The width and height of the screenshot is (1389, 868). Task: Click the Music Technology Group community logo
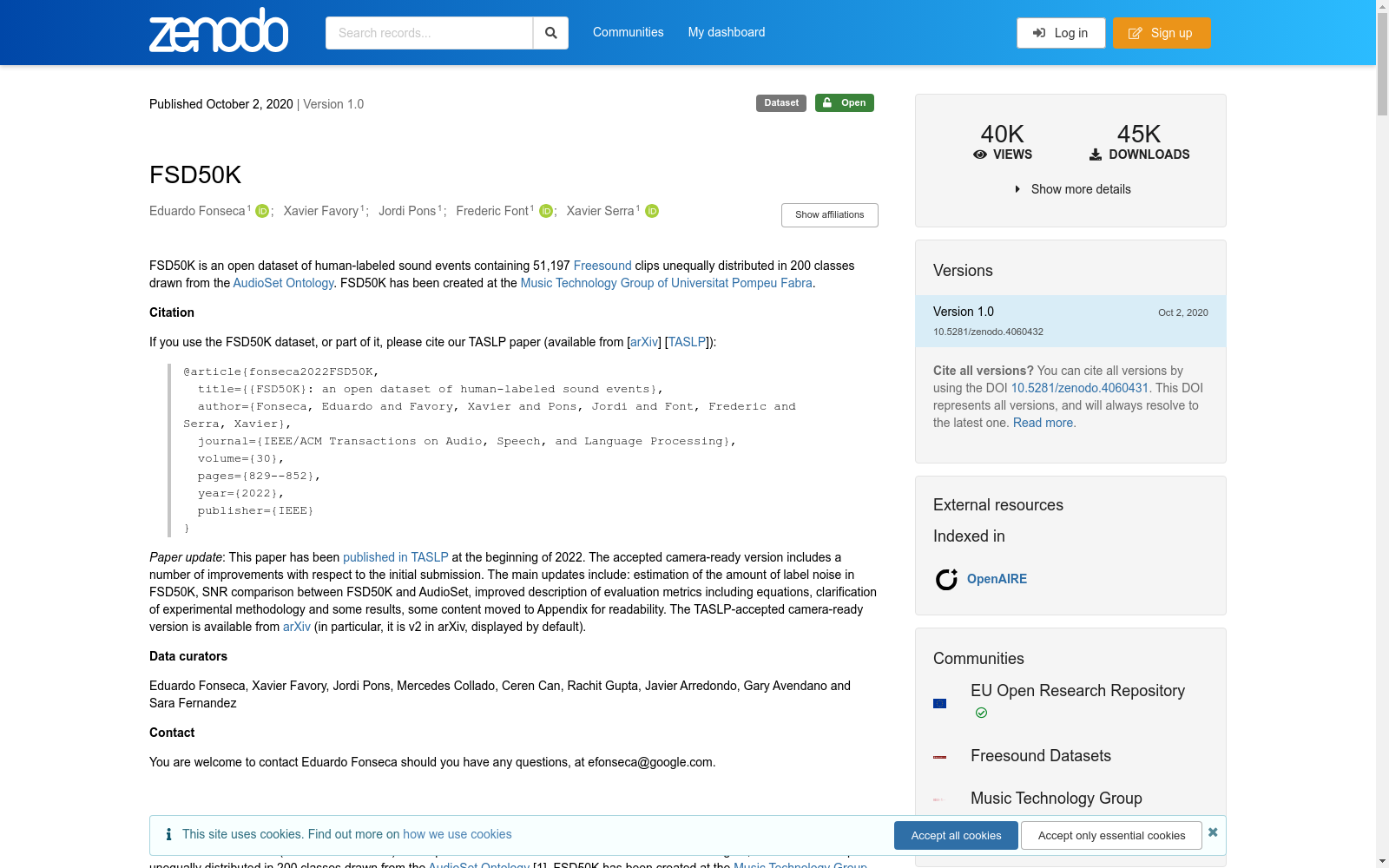[938, 799]
